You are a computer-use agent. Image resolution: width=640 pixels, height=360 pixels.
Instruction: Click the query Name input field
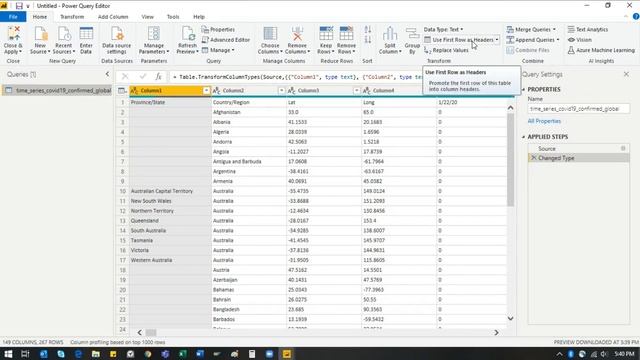[578, 109]
